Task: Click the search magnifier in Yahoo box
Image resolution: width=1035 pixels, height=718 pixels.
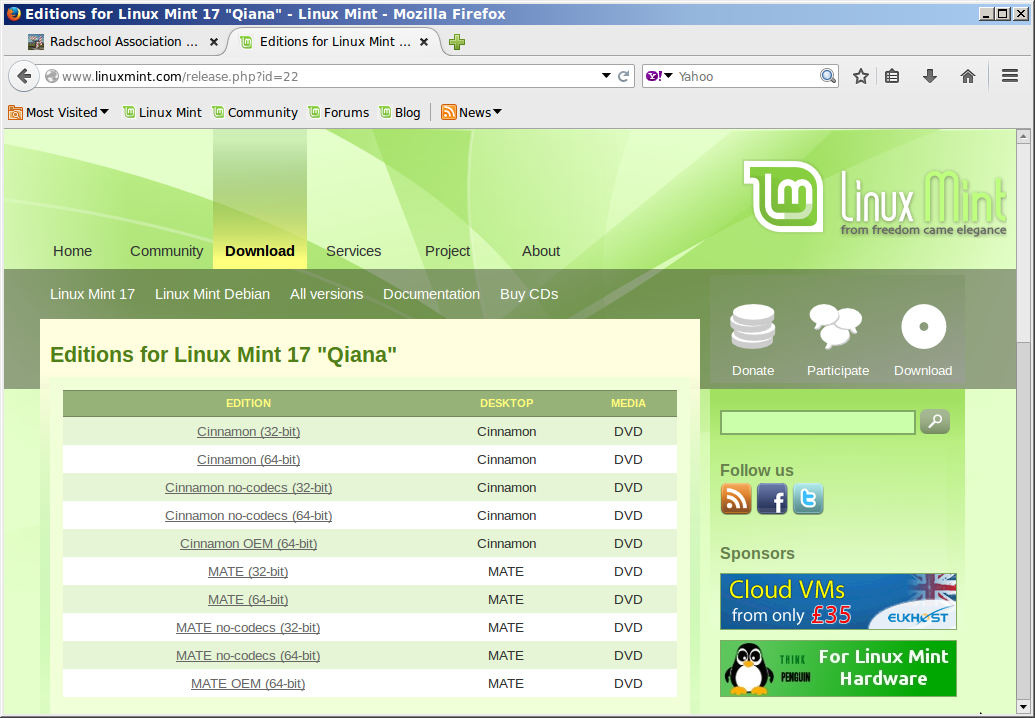Action: click(828, 76)
